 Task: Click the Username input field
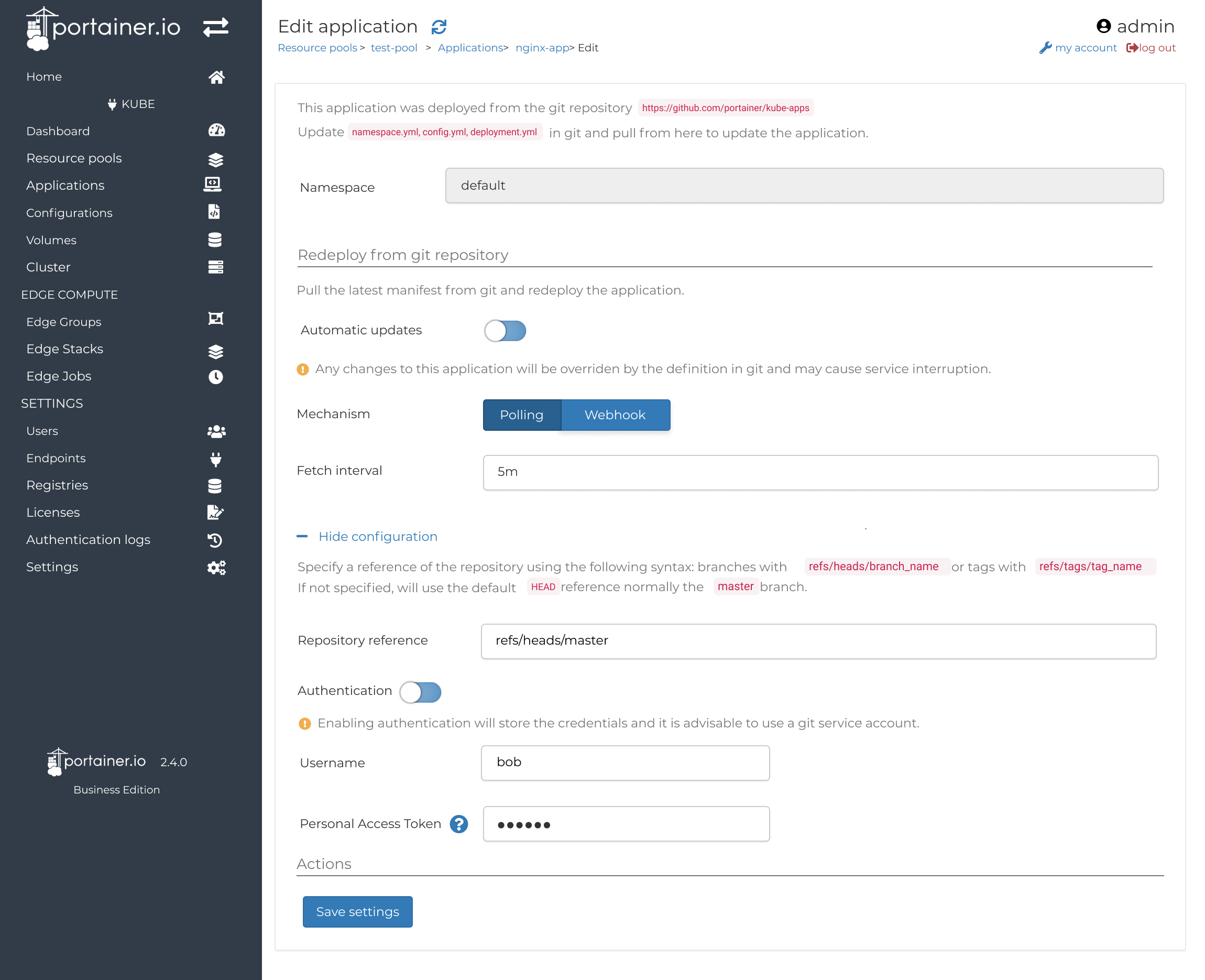[x=626, y=763]
